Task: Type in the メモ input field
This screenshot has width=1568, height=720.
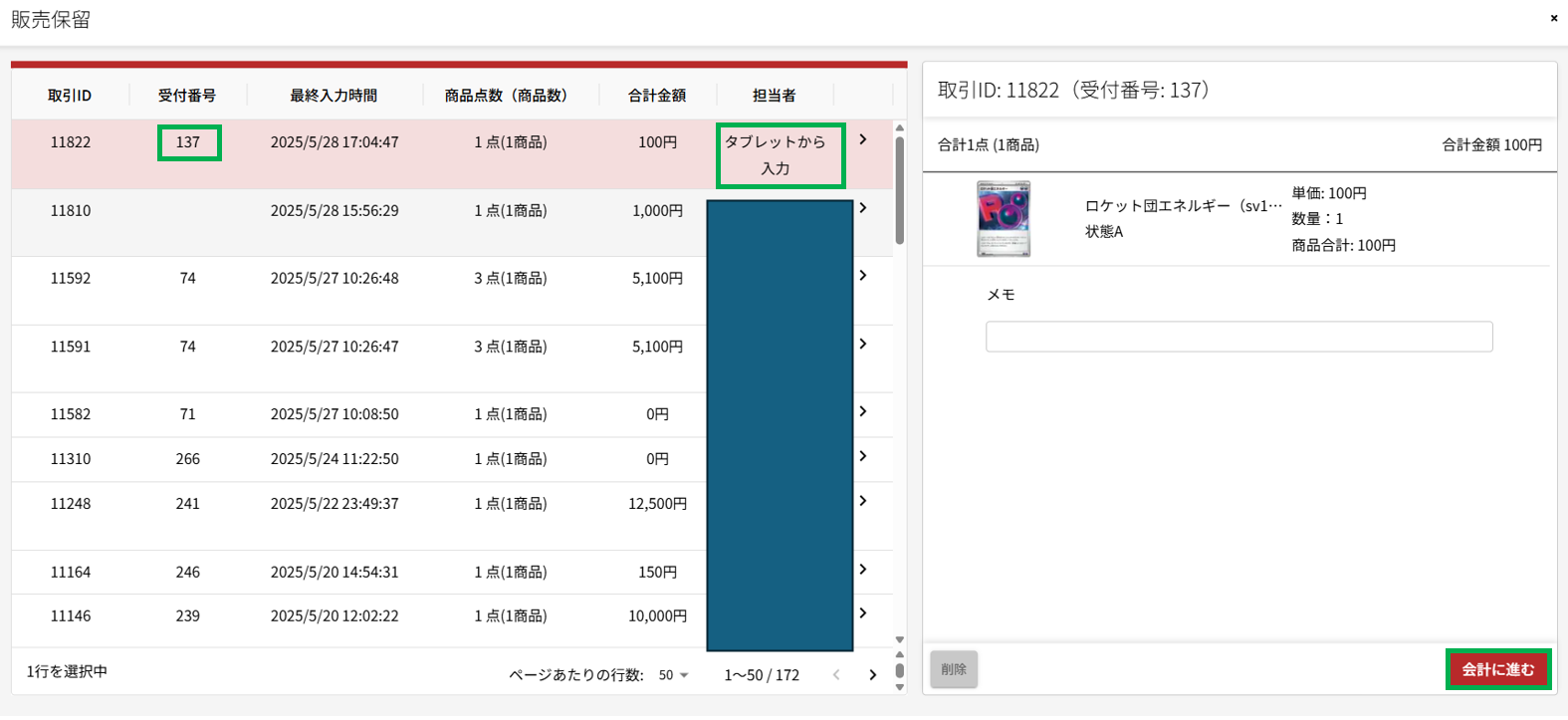Action: [1238, 337]
